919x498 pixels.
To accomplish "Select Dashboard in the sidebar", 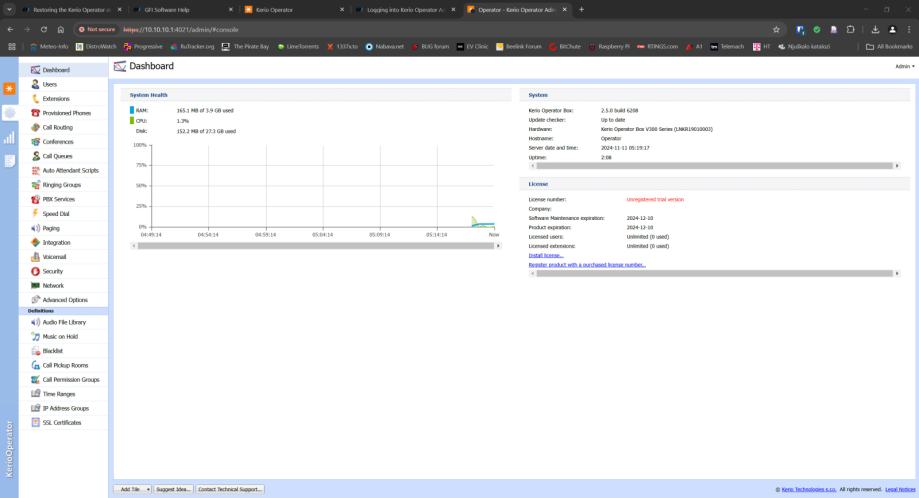I will pyautogui.click(x=63, y=70).
